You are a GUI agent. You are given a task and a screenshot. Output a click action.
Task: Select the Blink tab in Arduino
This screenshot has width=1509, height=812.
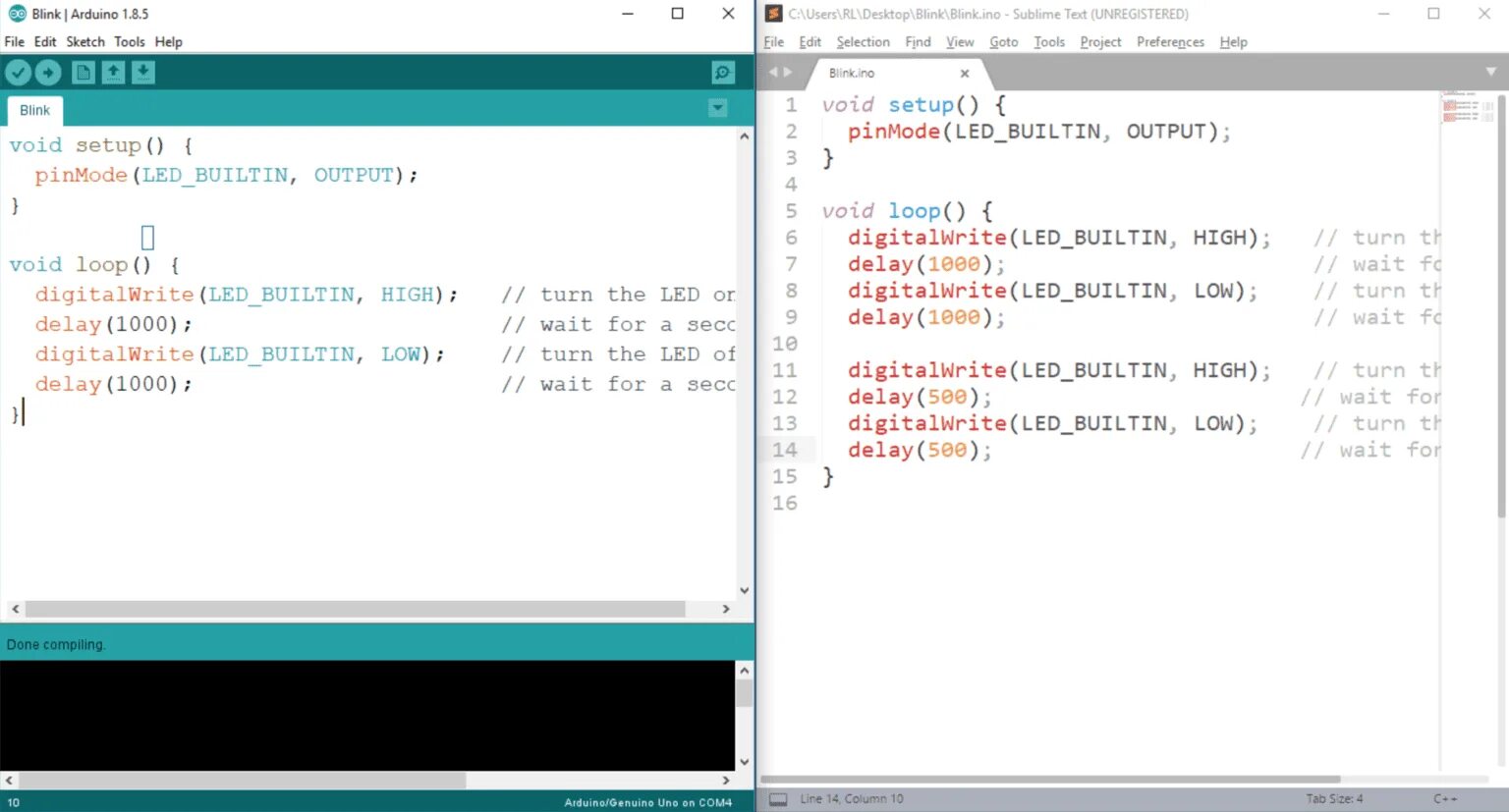point(34,110)
